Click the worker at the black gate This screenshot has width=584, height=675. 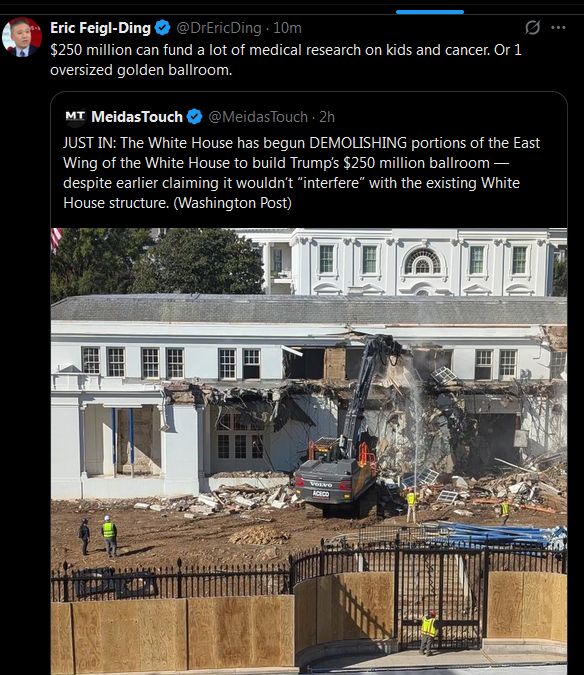point(429,632)
